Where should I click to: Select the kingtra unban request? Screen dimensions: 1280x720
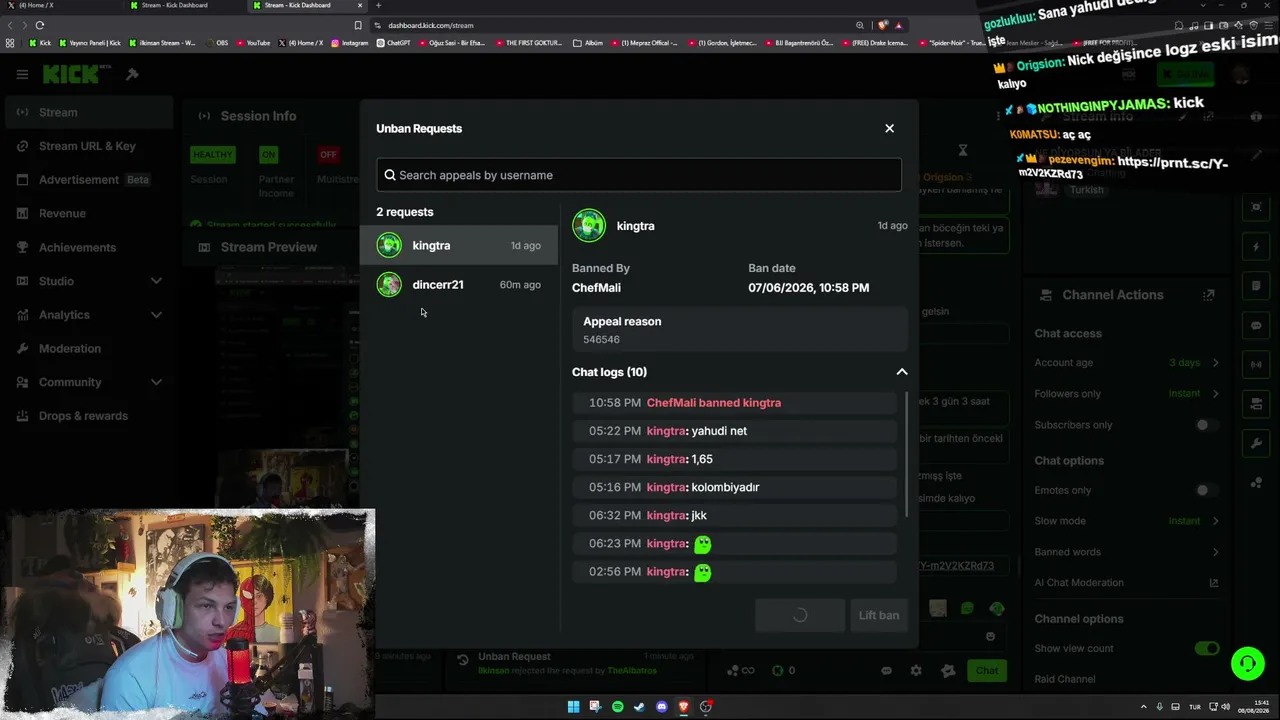[x=459, y=245]
